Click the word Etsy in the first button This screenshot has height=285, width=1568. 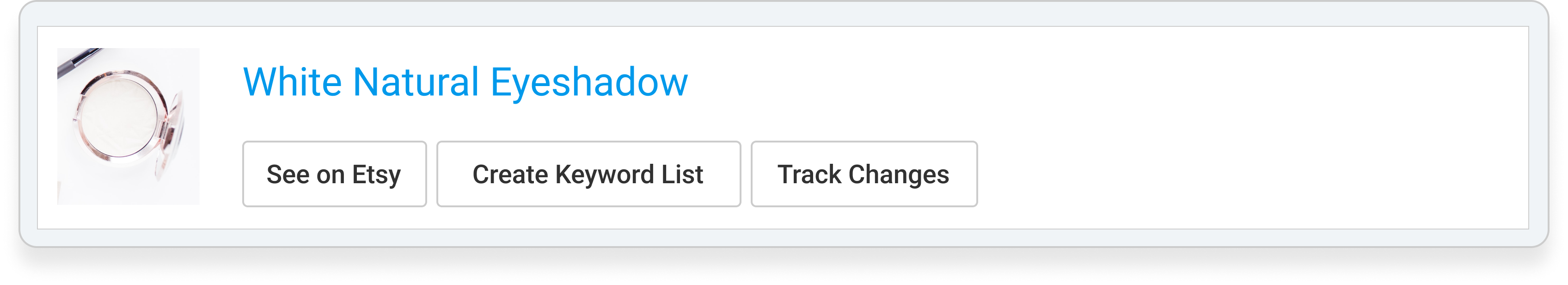coord(376,175)
